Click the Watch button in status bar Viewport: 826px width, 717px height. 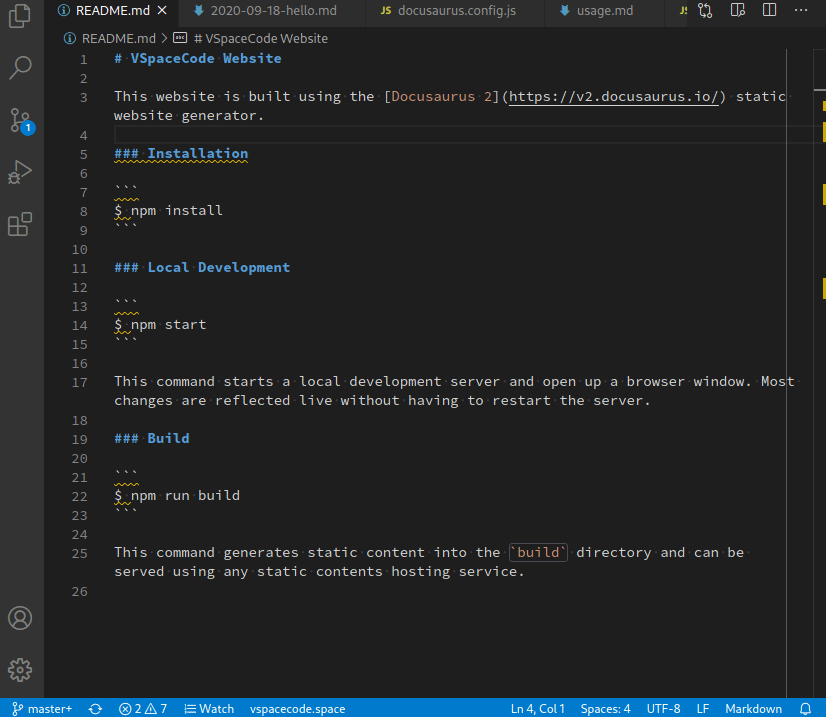(x=209, y=709)
